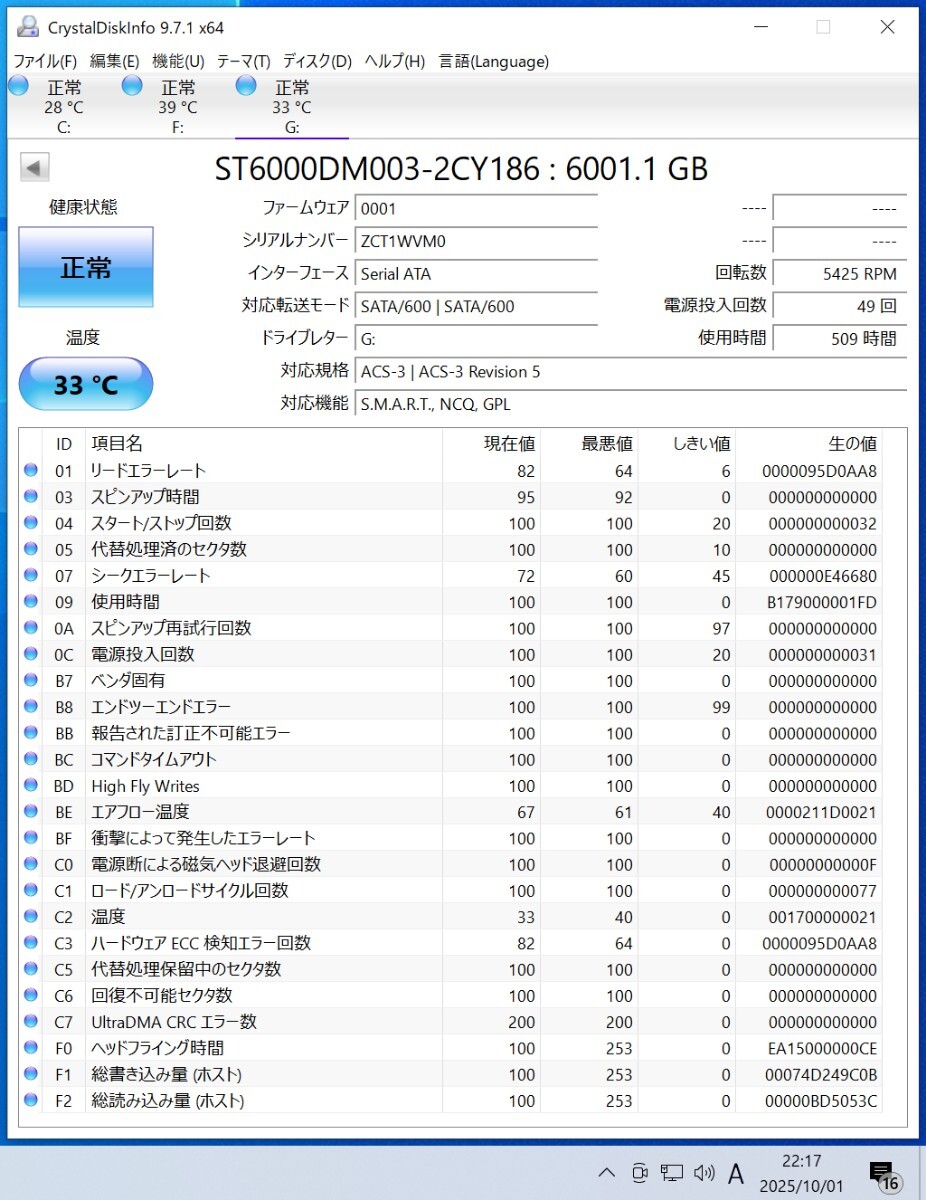Open the 言語(Language) menu
This screenshot has height=1200, width=926.
pos(494,61)
